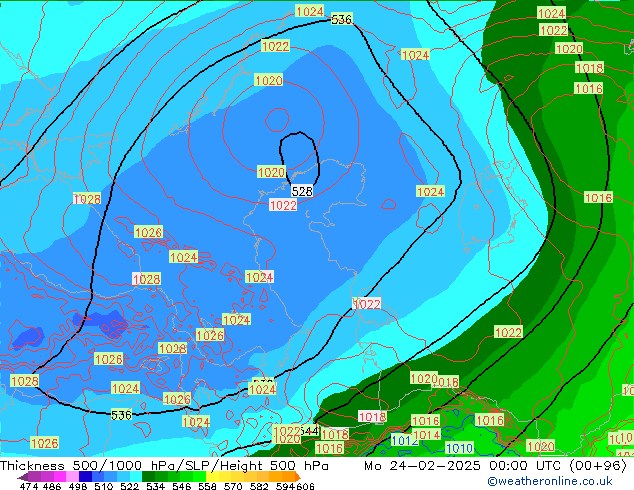Click the legend value 474
Image resolution: width=634 pixels, height=490 pixels.
[x=30, y=486]
